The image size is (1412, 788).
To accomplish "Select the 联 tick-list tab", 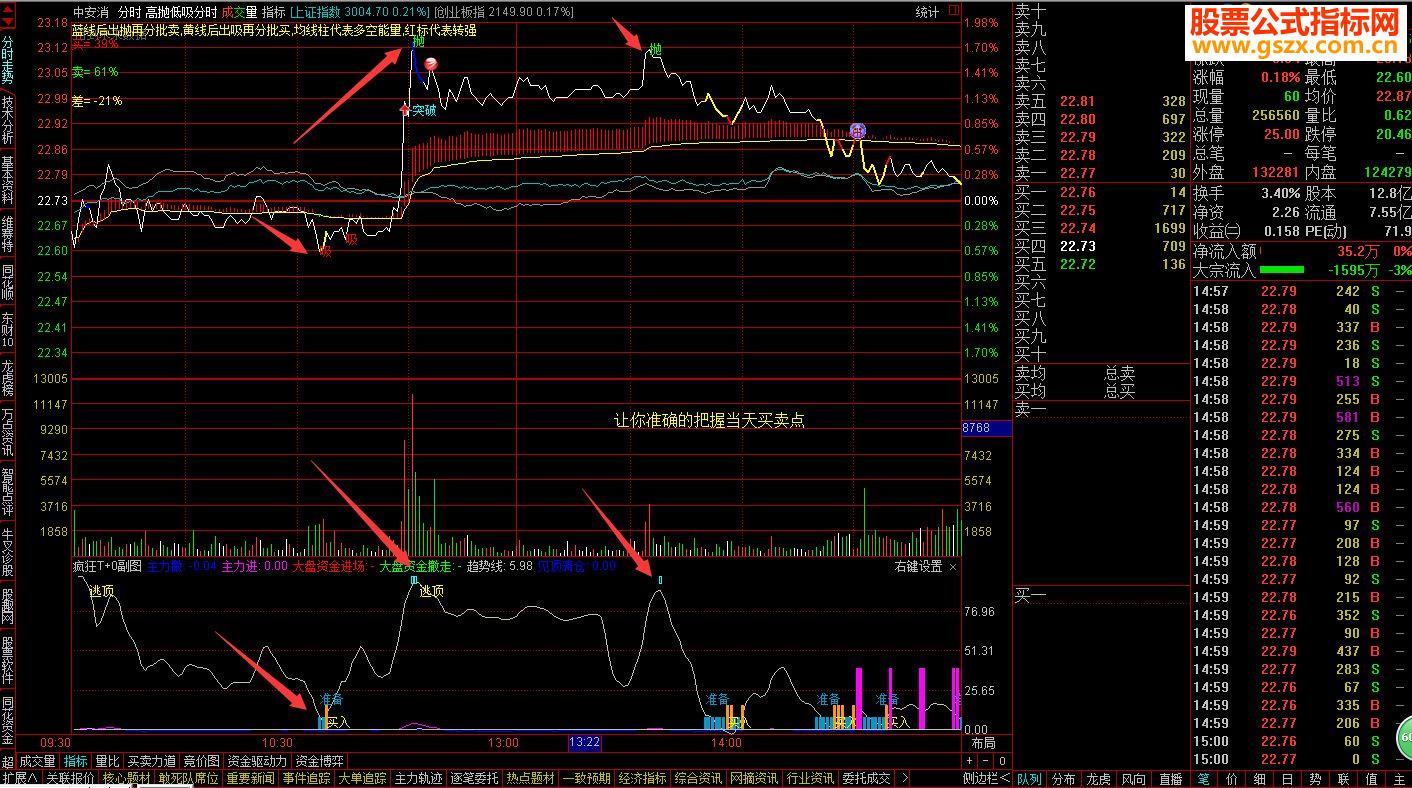I will coord(1343,779).
